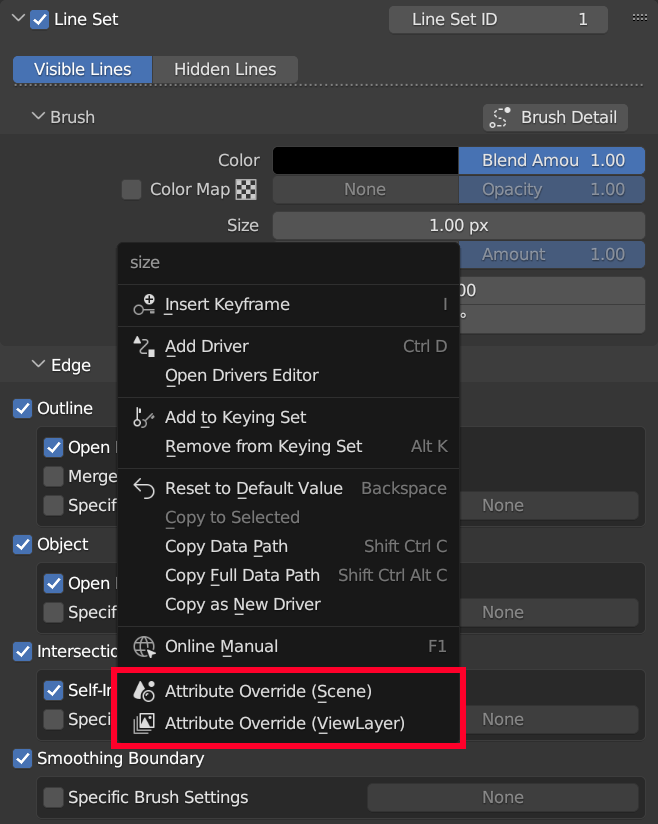The width and height of the screenshot is (658, 824).
Task: Disable the Outline checkbox under Edge
Action: (22, 408)
